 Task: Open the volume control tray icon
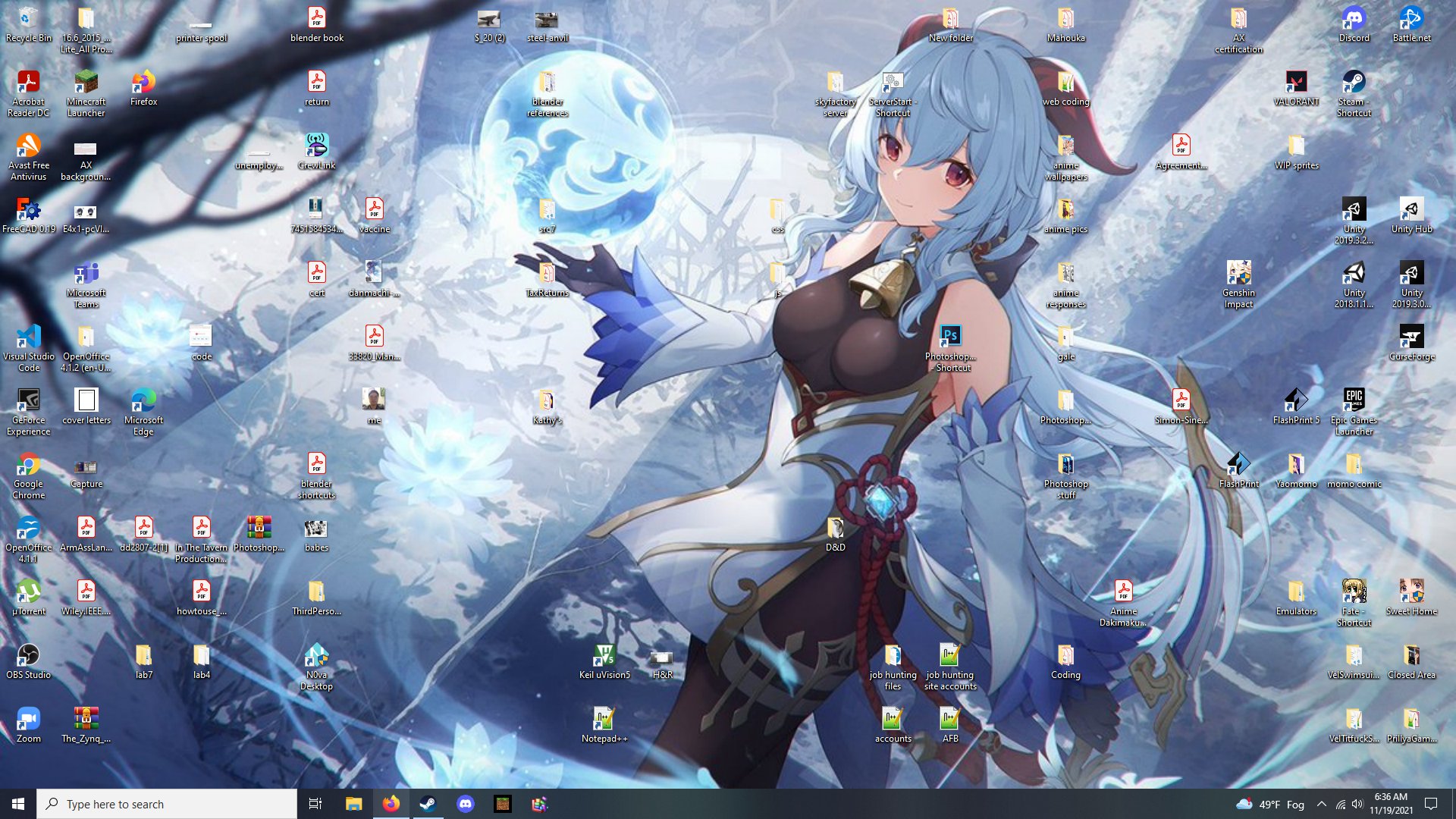coord(1357,804)
